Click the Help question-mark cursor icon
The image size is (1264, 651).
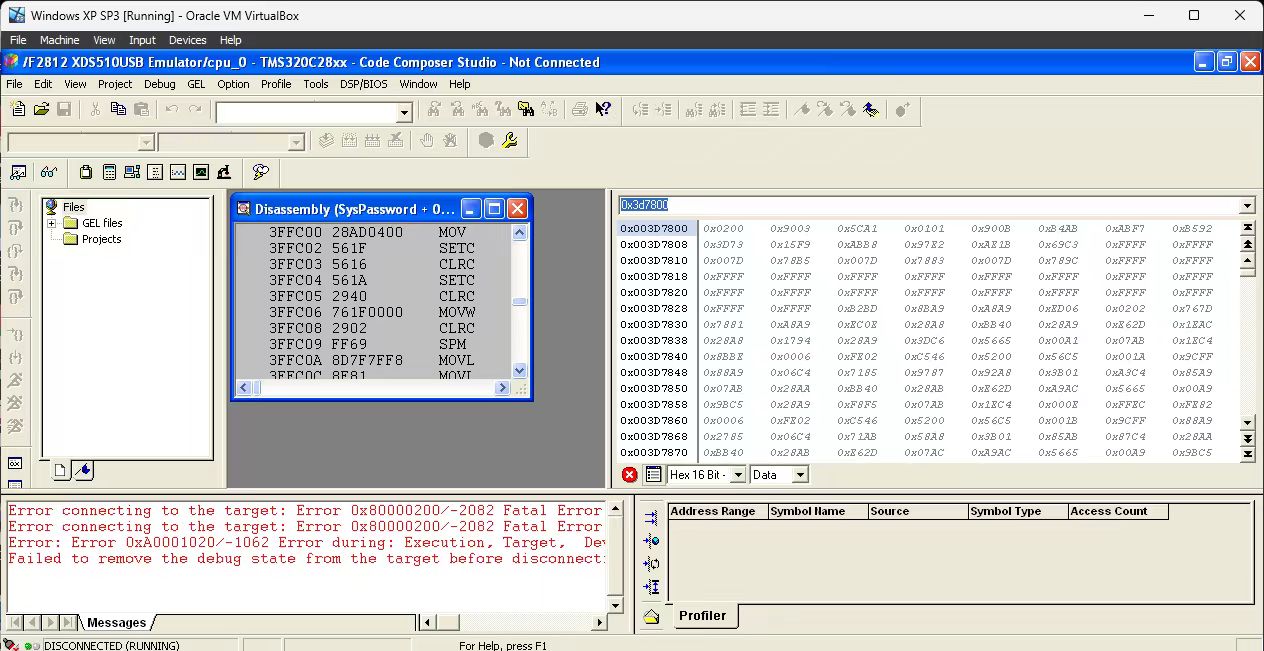pos(603,109)
